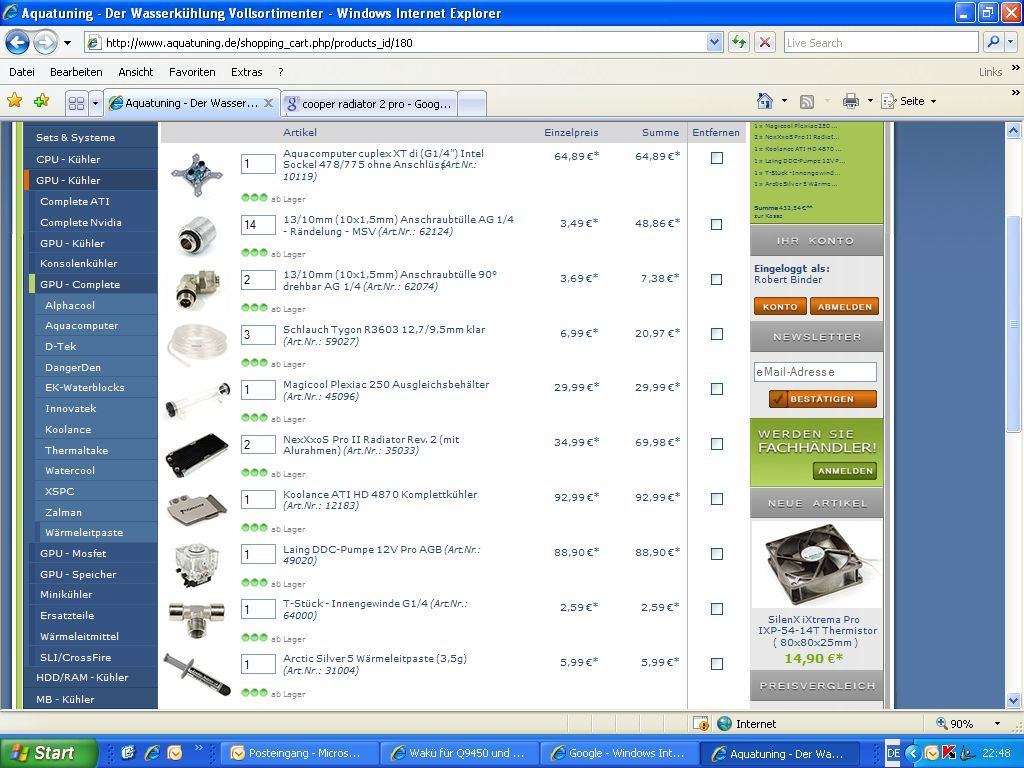Go back with the browser Back arrow

point(18,43)
